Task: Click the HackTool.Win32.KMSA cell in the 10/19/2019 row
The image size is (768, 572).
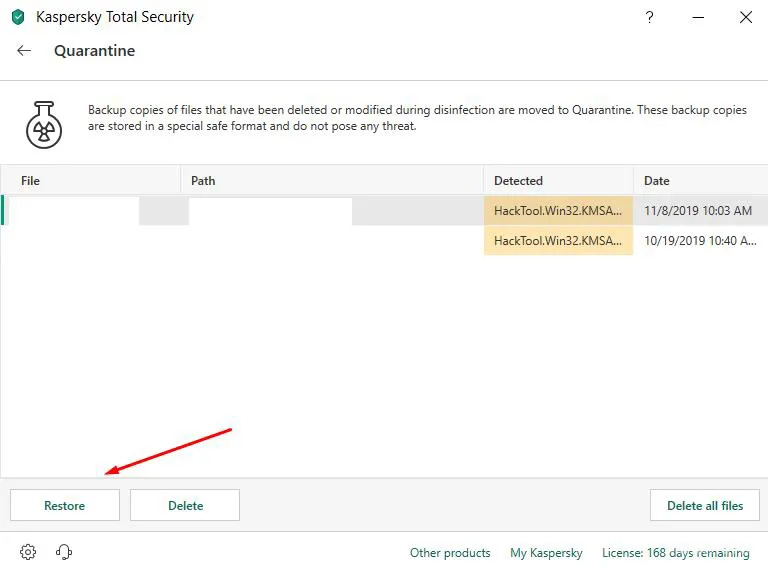Action: tap(558, 240)
